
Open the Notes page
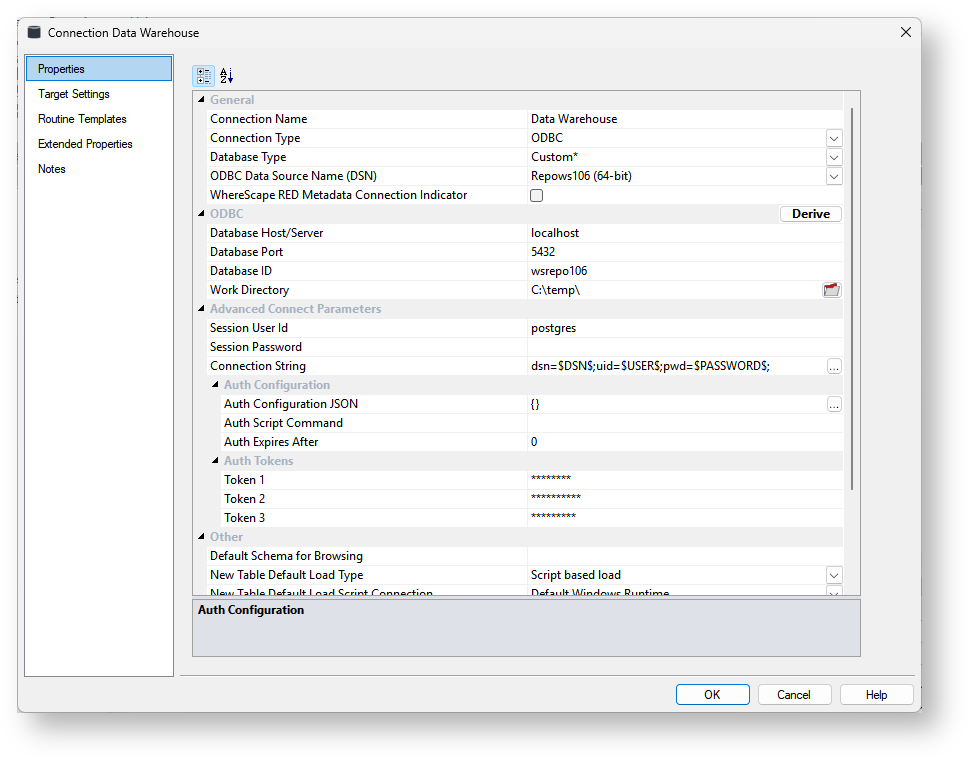51,169
